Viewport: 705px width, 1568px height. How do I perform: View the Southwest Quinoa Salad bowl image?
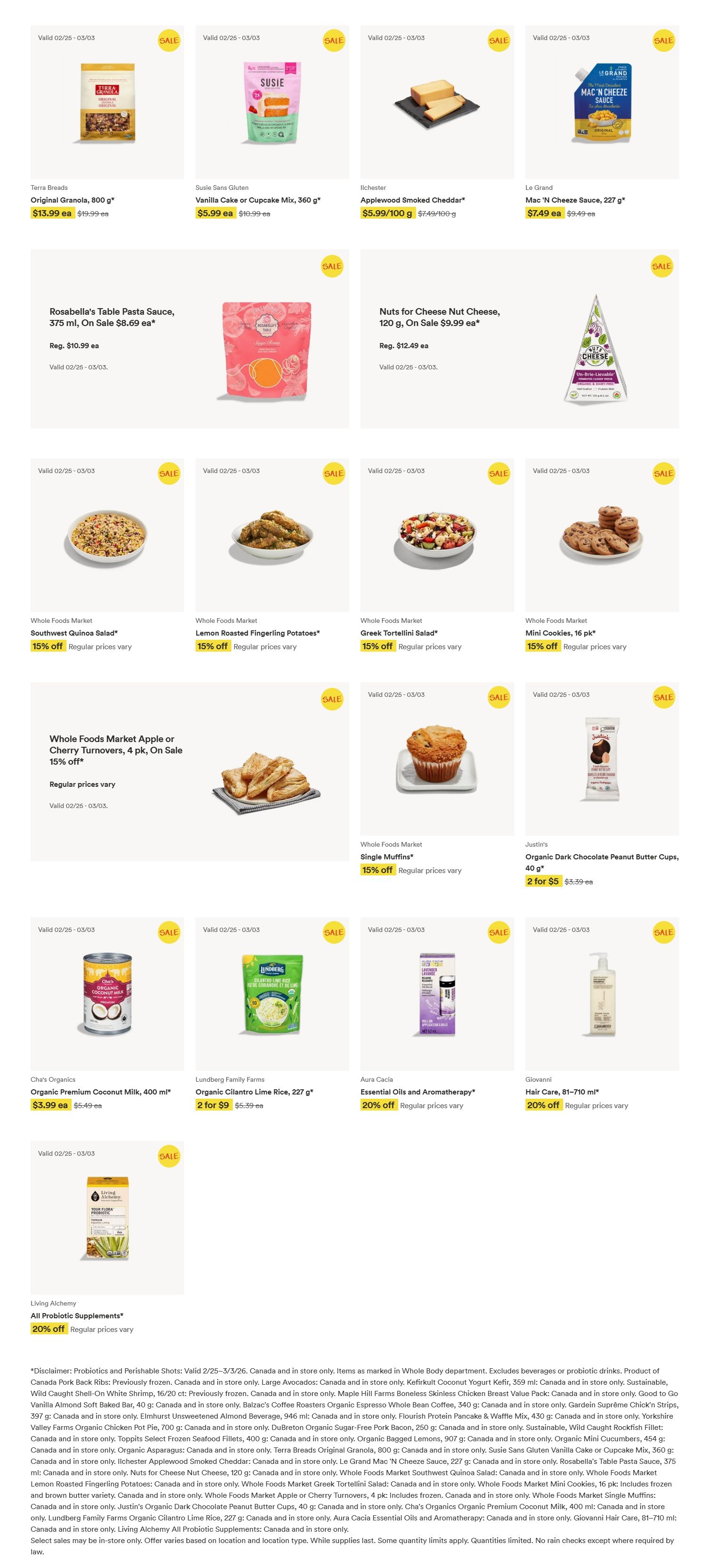(x=107, y=536)
